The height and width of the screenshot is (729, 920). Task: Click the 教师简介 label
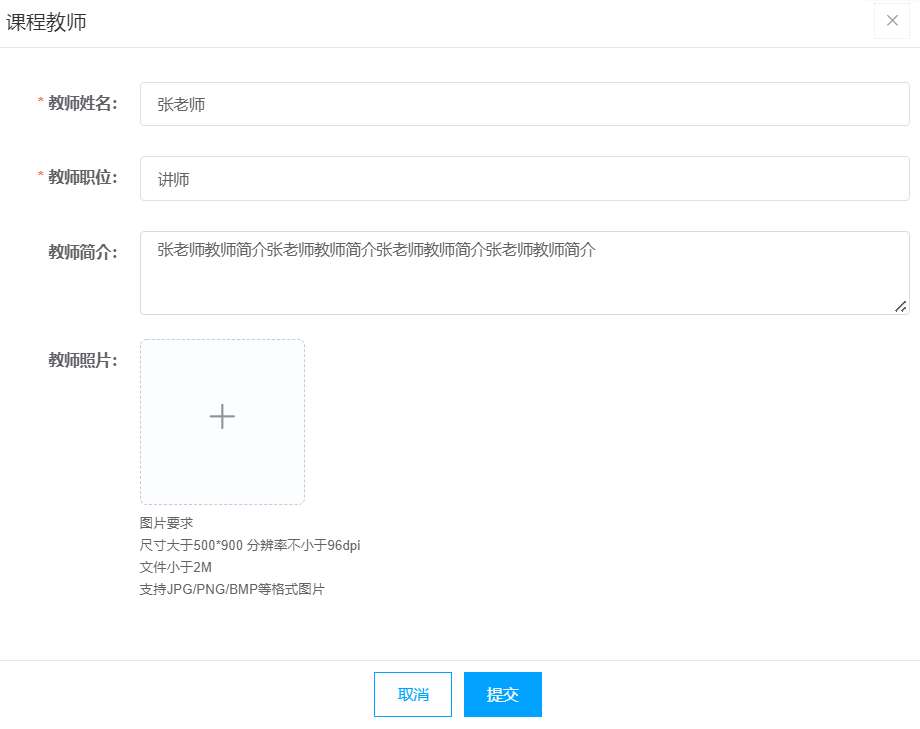coord(83,252)
